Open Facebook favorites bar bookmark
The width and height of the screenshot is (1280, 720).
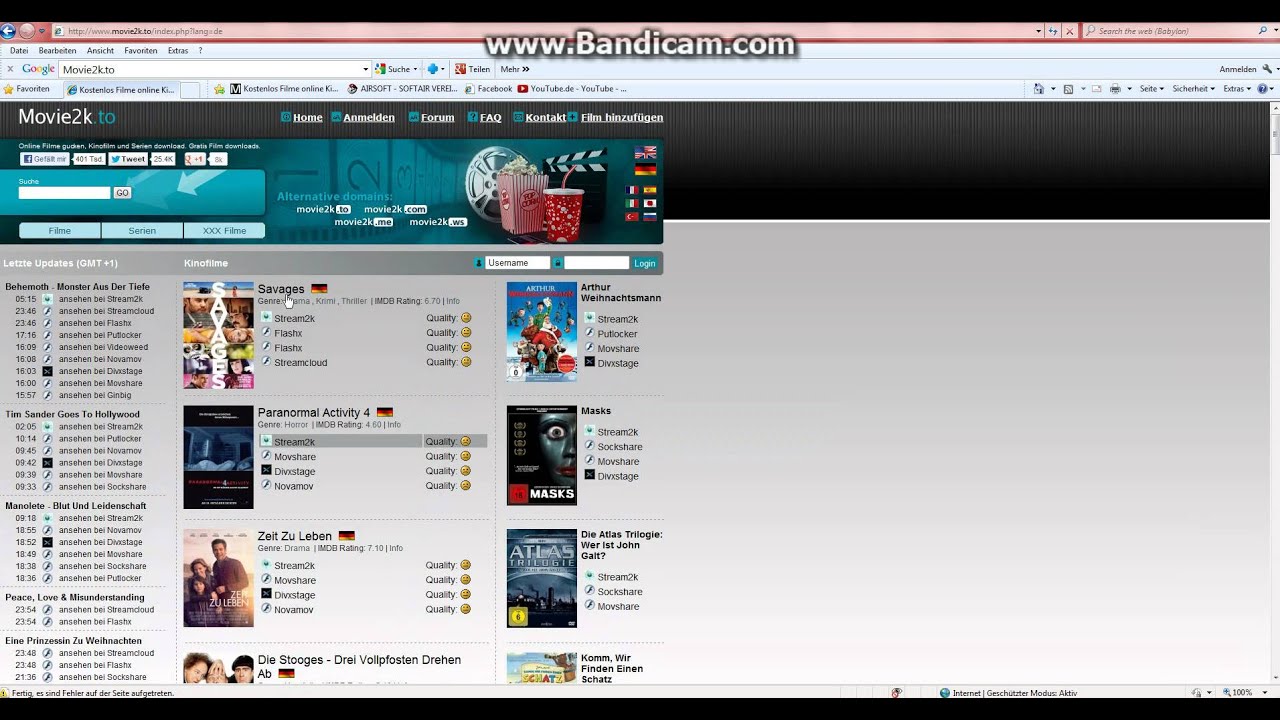488,89
